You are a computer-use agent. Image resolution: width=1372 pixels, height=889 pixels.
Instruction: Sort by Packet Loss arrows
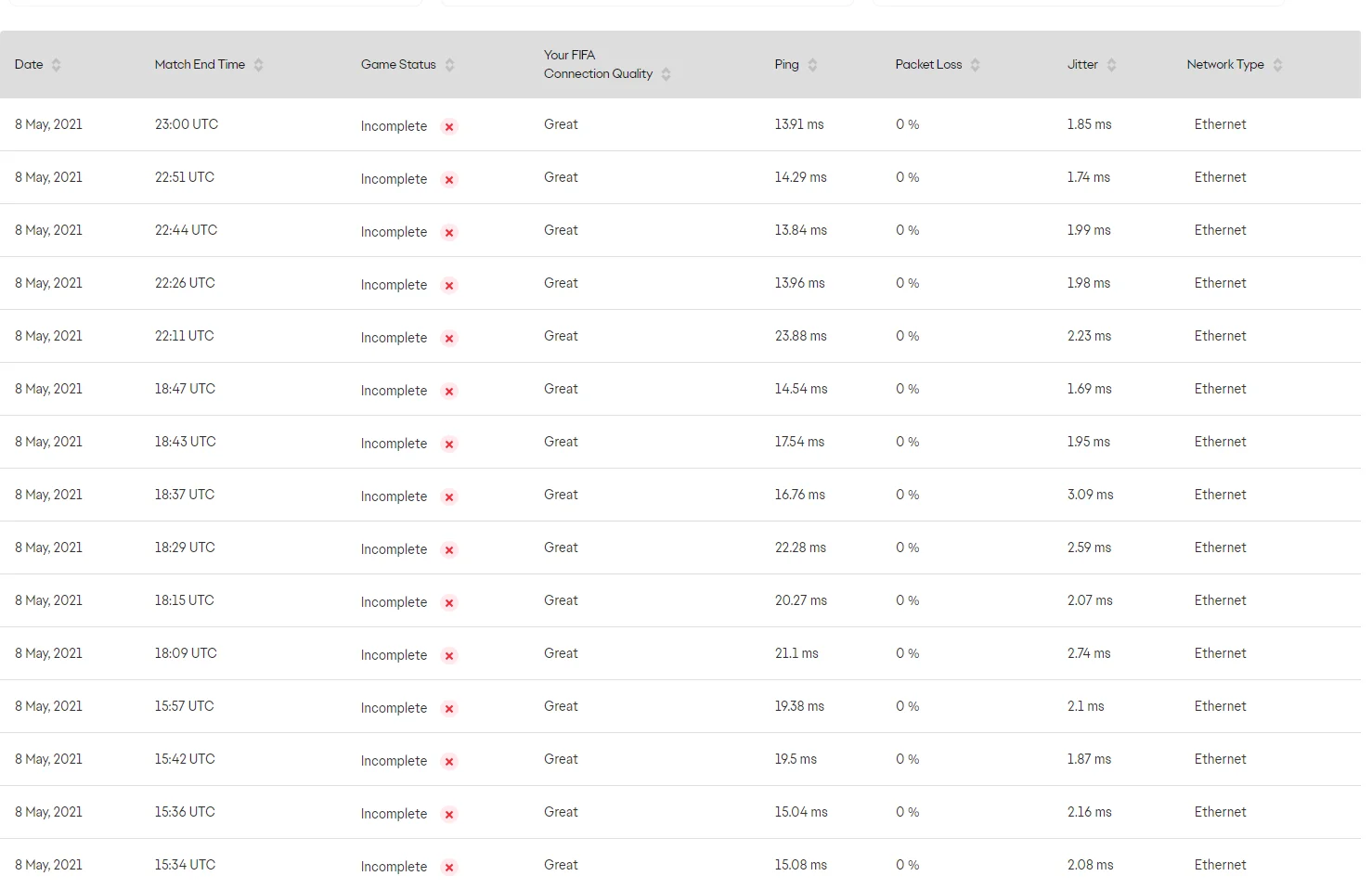point(976,65)
